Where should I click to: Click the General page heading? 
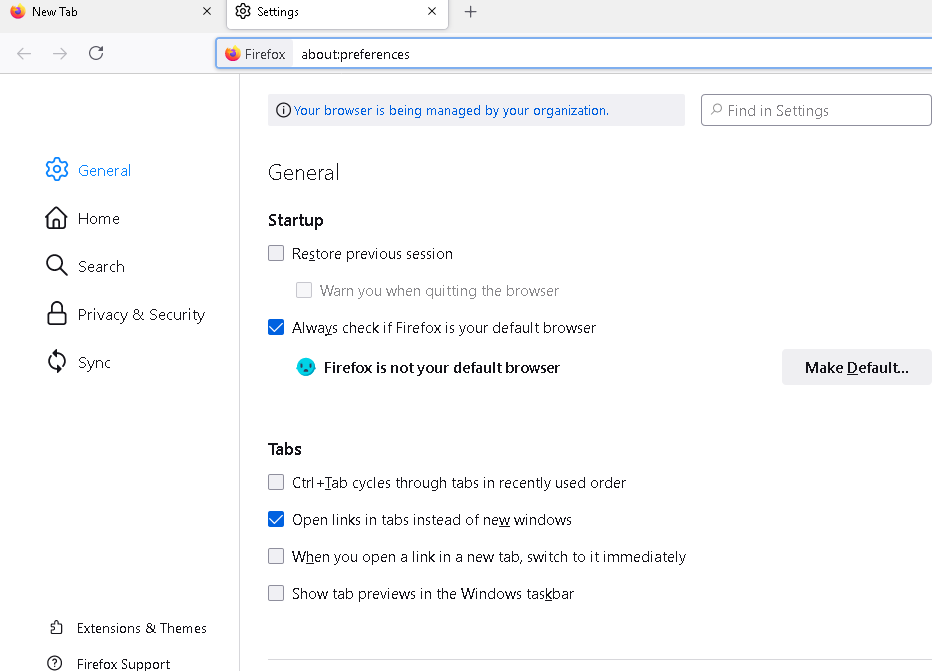[304, 172]
